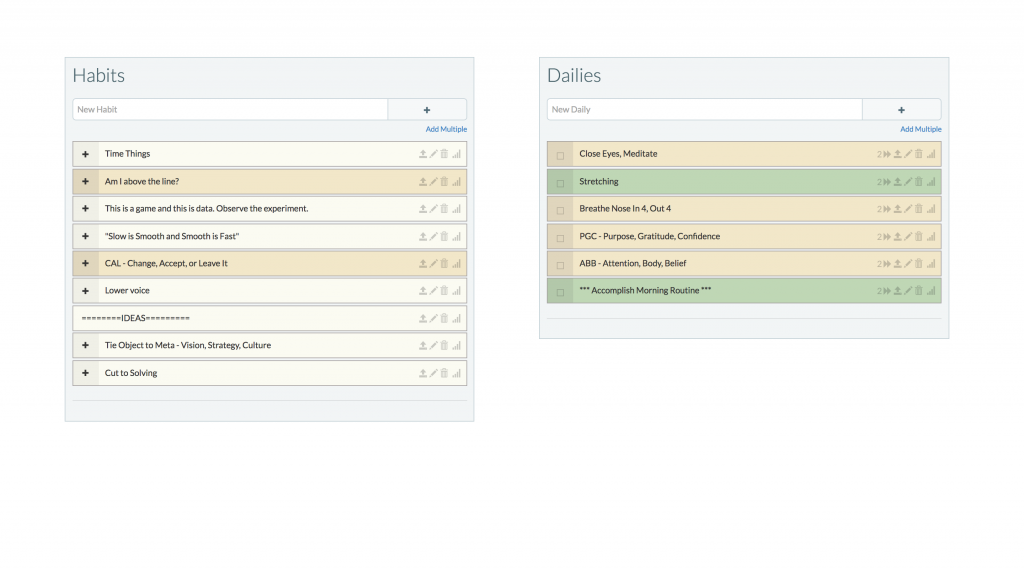
Task: Delete the IDEAS separator habit
Action: [444, 318]
